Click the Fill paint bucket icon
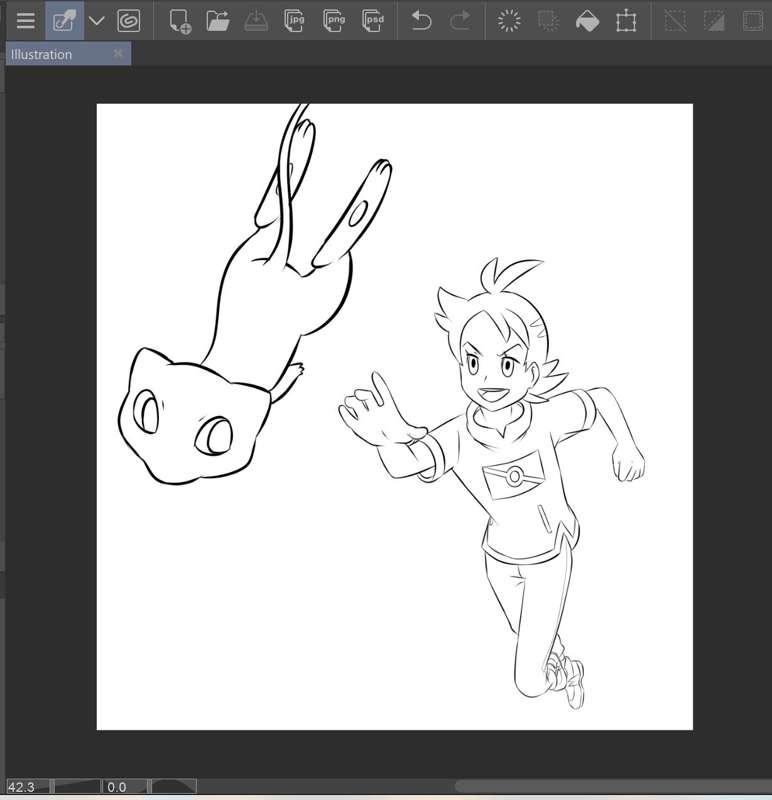The width and height of the screenshot is (772, 800). [x=587, y=21]
